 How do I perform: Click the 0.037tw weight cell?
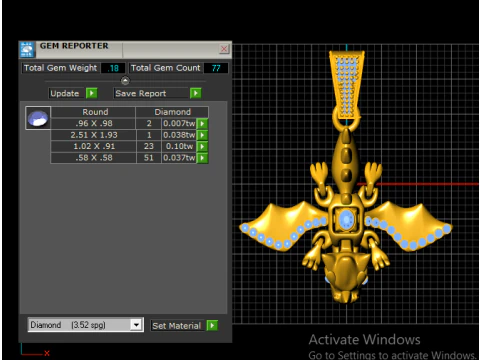point(179,157)
